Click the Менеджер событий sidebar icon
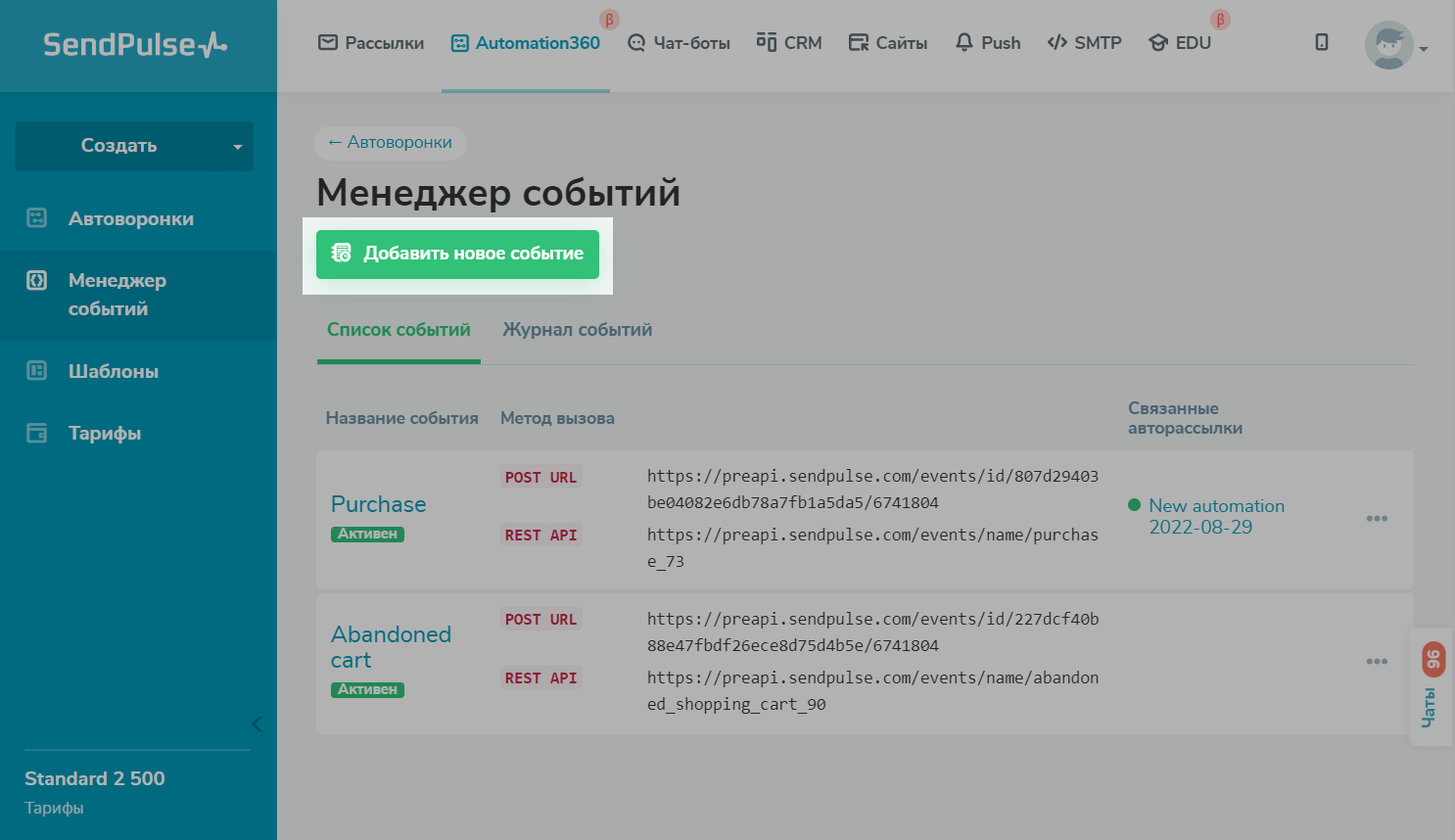Image resolution: width=1455 pixels, height=840 pixels. coord(36,280)
